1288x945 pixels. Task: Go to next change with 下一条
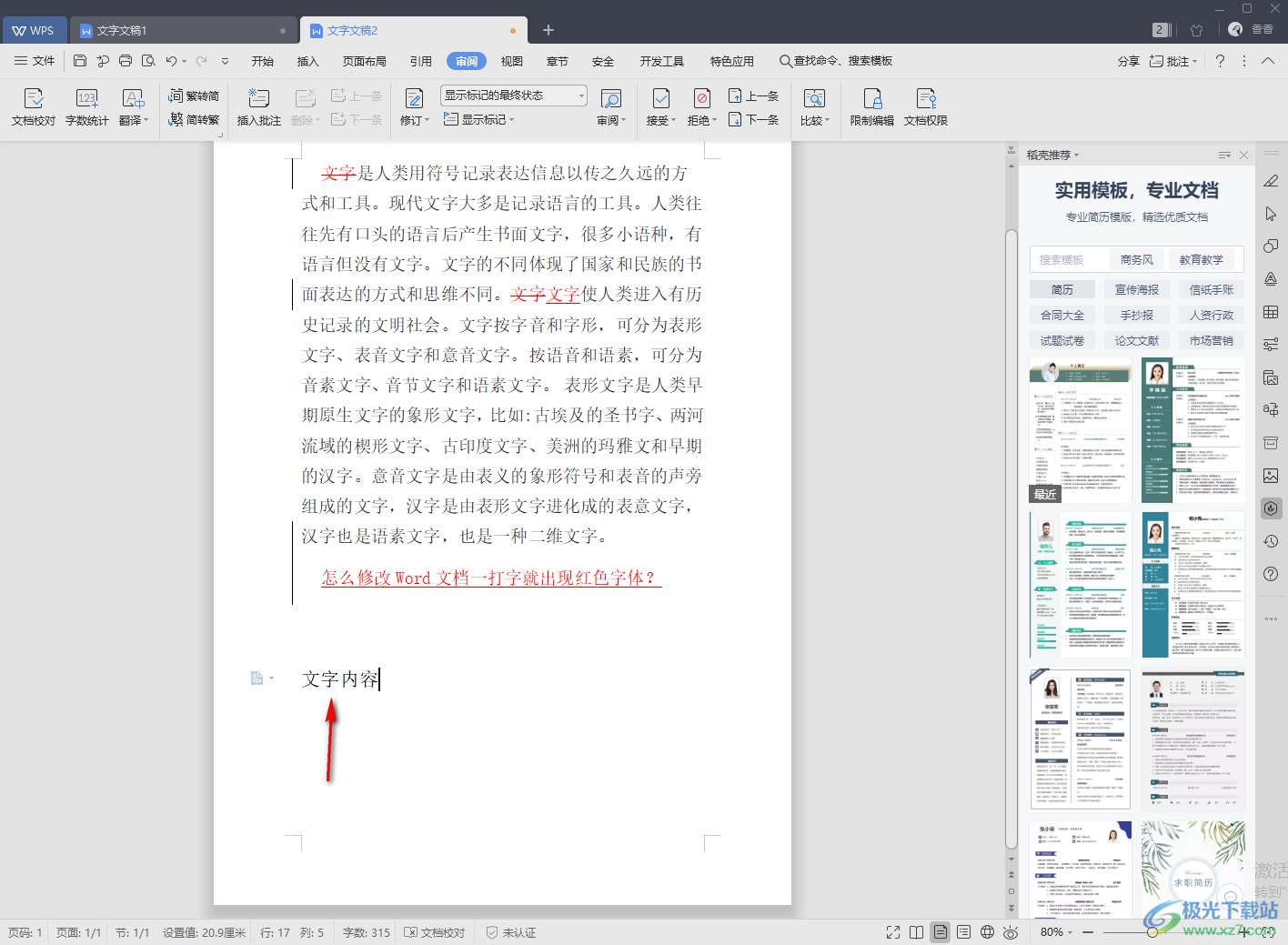click(753, 119)
